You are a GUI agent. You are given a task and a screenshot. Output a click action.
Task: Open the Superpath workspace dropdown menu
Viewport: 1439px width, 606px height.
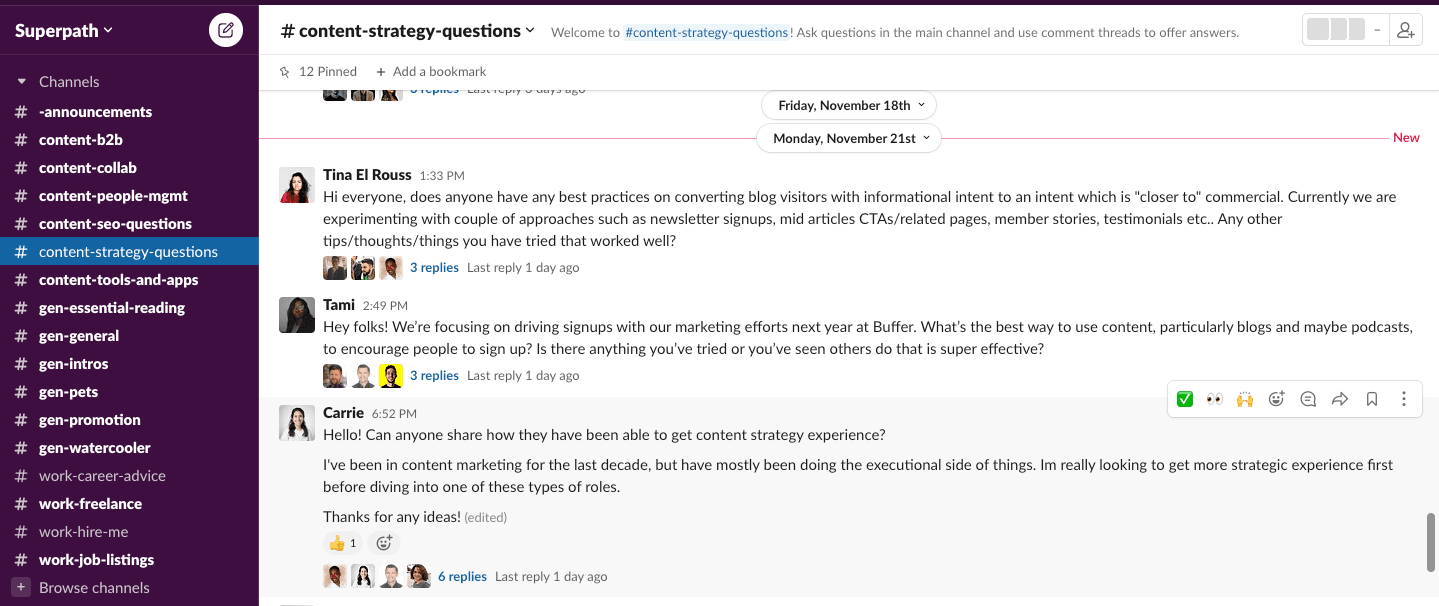(x=64, y=31)
